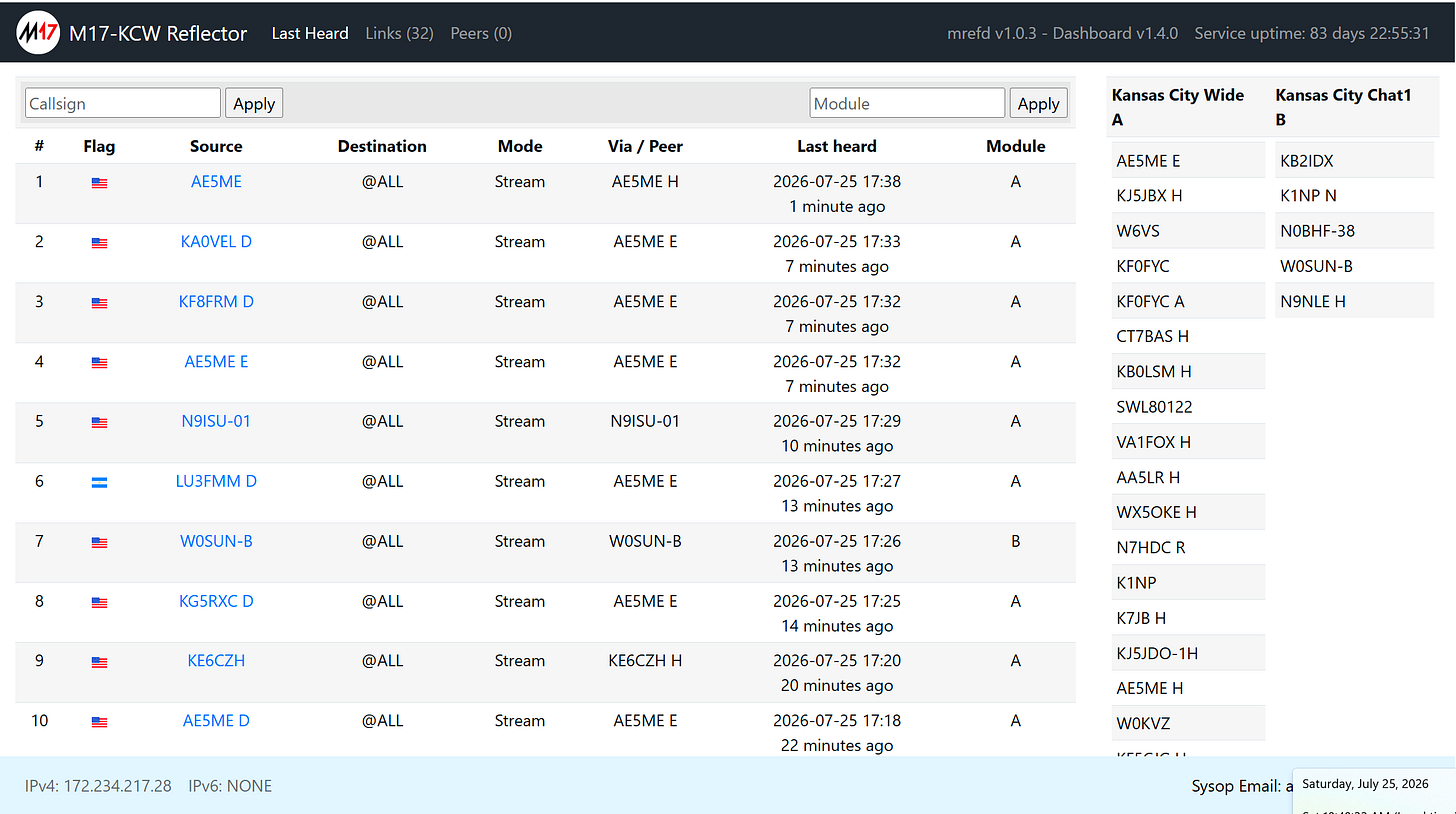1456x814 pixels.
Task: Click the flag icon beside W0SUN-B source
Action: click(x=99, y=542)
